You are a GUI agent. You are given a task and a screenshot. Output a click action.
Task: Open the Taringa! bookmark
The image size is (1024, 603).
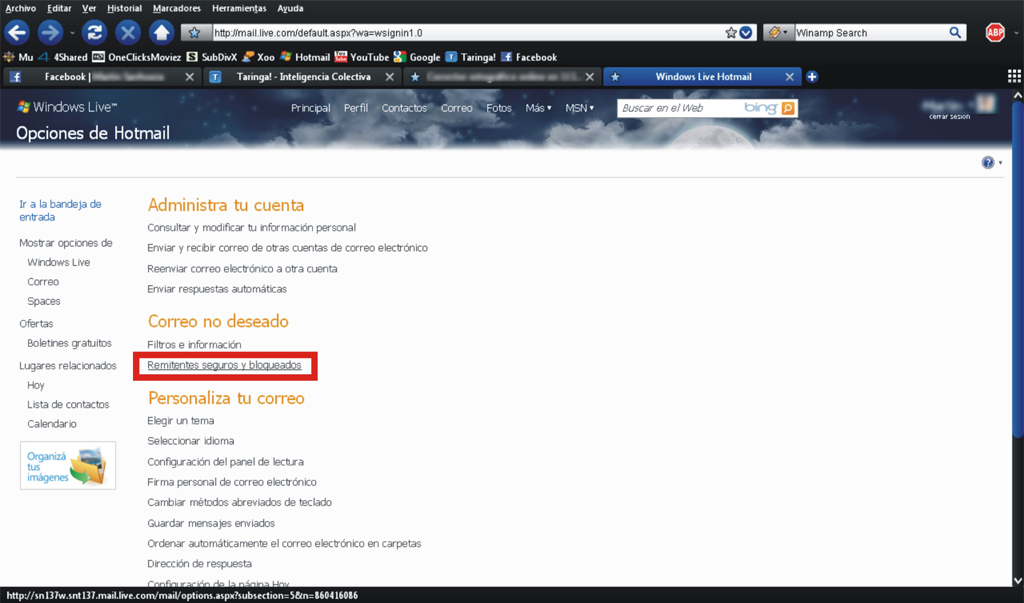(x=470, y=57)
